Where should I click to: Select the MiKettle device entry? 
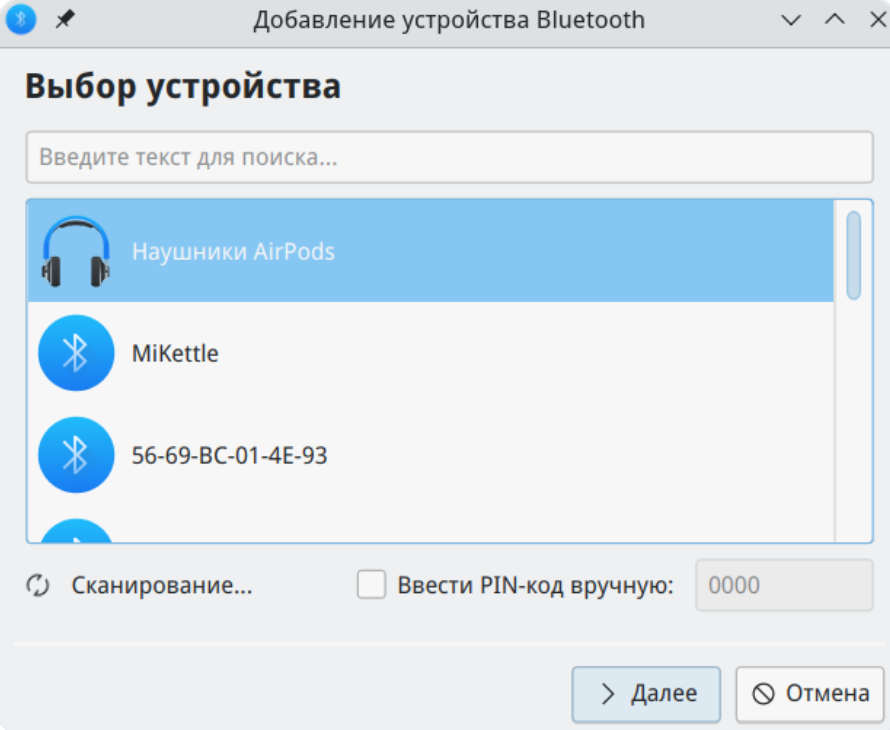[175, 353]
